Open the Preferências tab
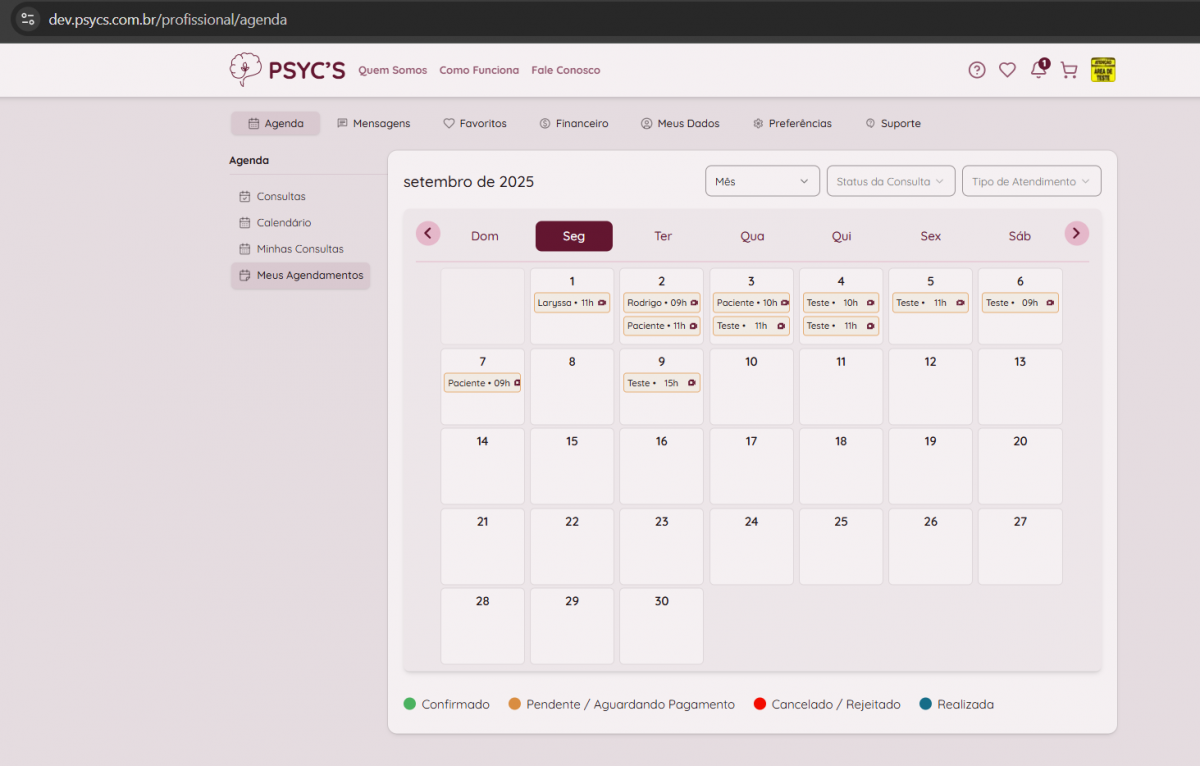The image size is (1200, 766). (792, 124)
